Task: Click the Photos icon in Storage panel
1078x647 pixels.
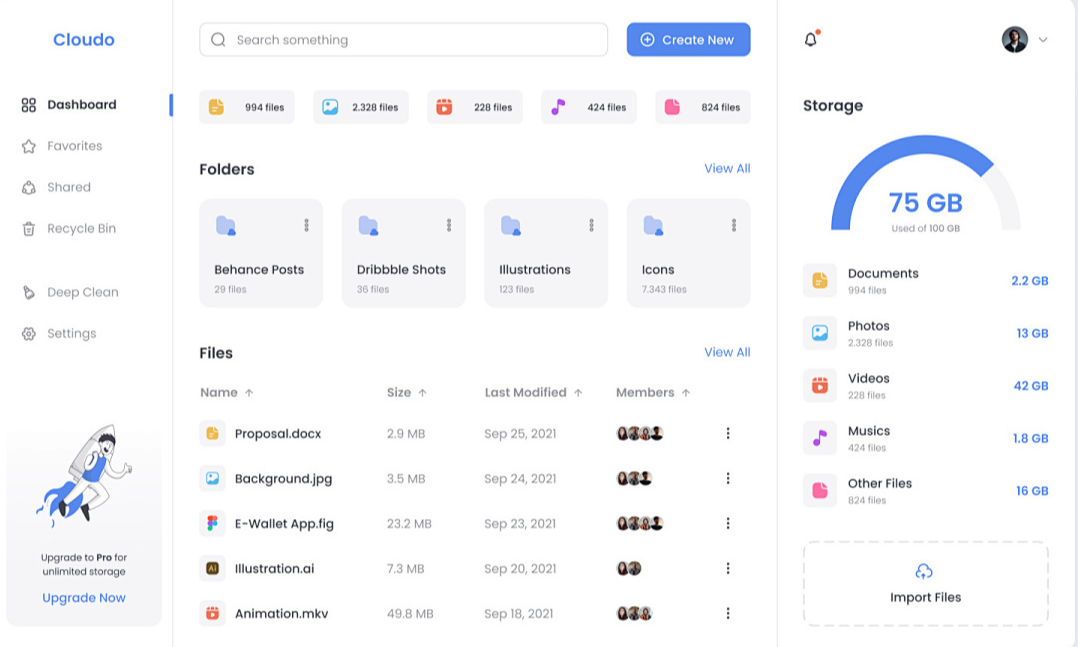Action: coord(820,333)
